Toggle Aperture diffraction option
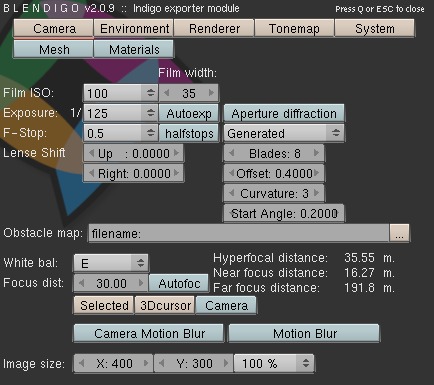The width and height of the screenshot is (434, 385). coord(284,113)
